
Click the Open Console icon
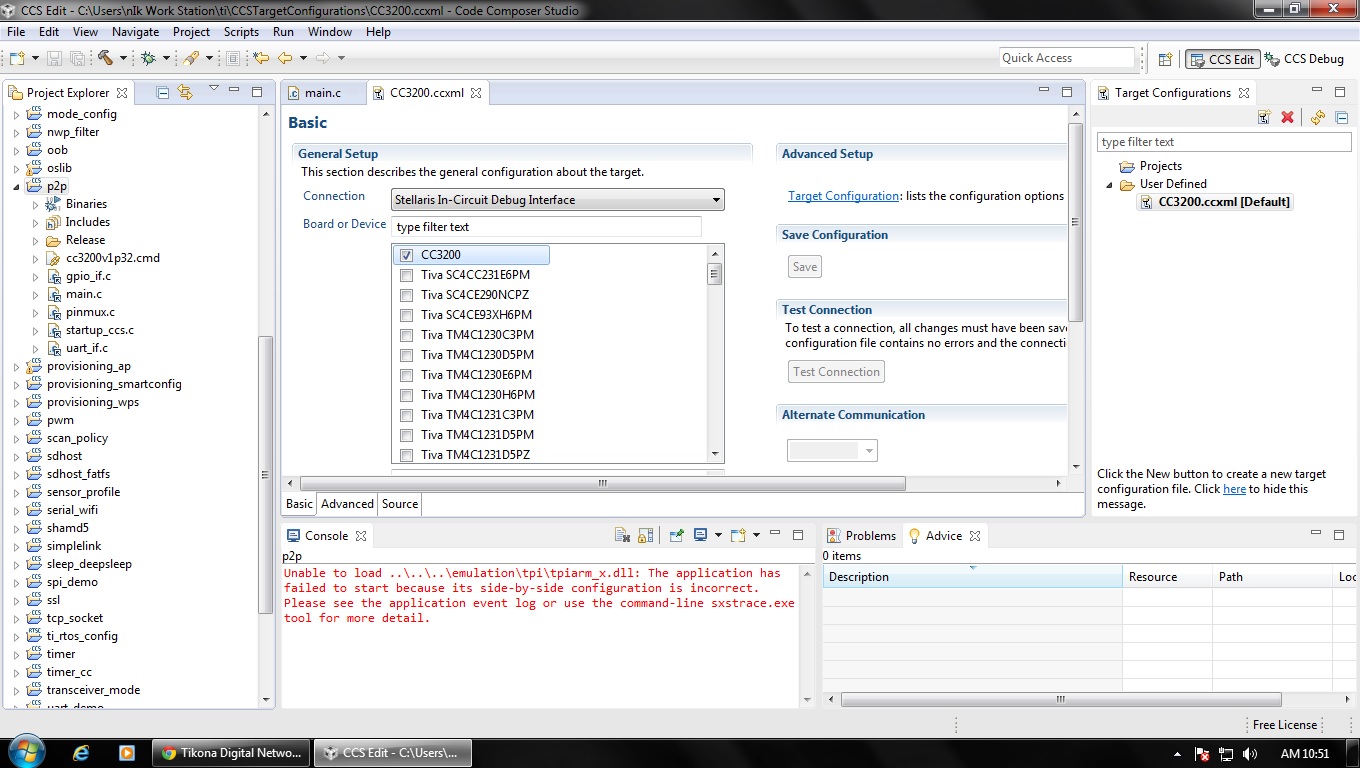pyautogui.click(x=738, y=535)
